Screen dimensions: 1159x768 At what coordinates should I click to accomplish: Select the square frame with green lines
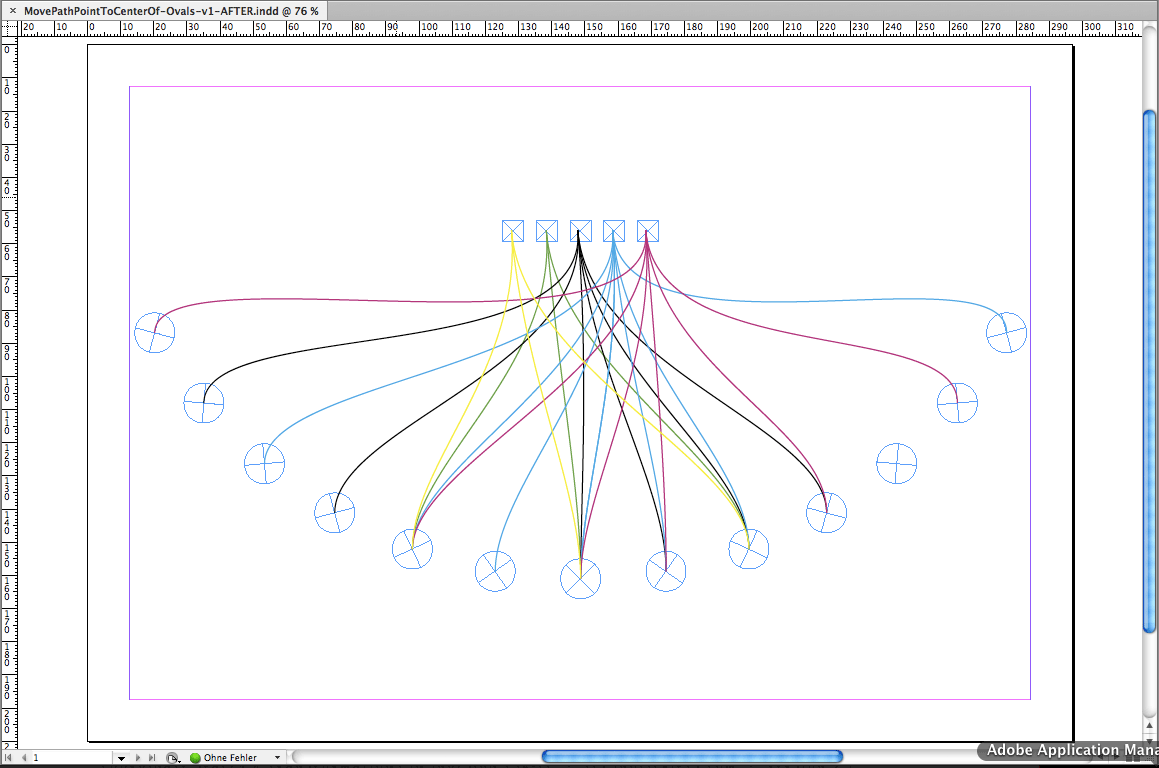click(x=547, y=231)
